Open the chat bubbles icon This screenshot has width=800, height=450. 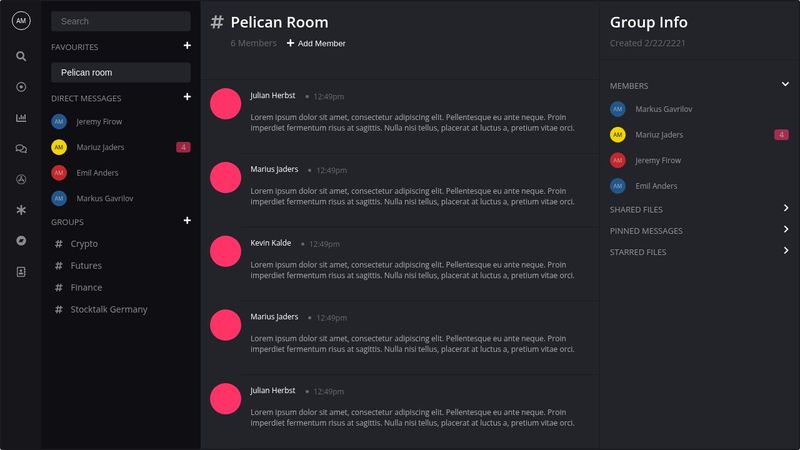tap(21, 149)
